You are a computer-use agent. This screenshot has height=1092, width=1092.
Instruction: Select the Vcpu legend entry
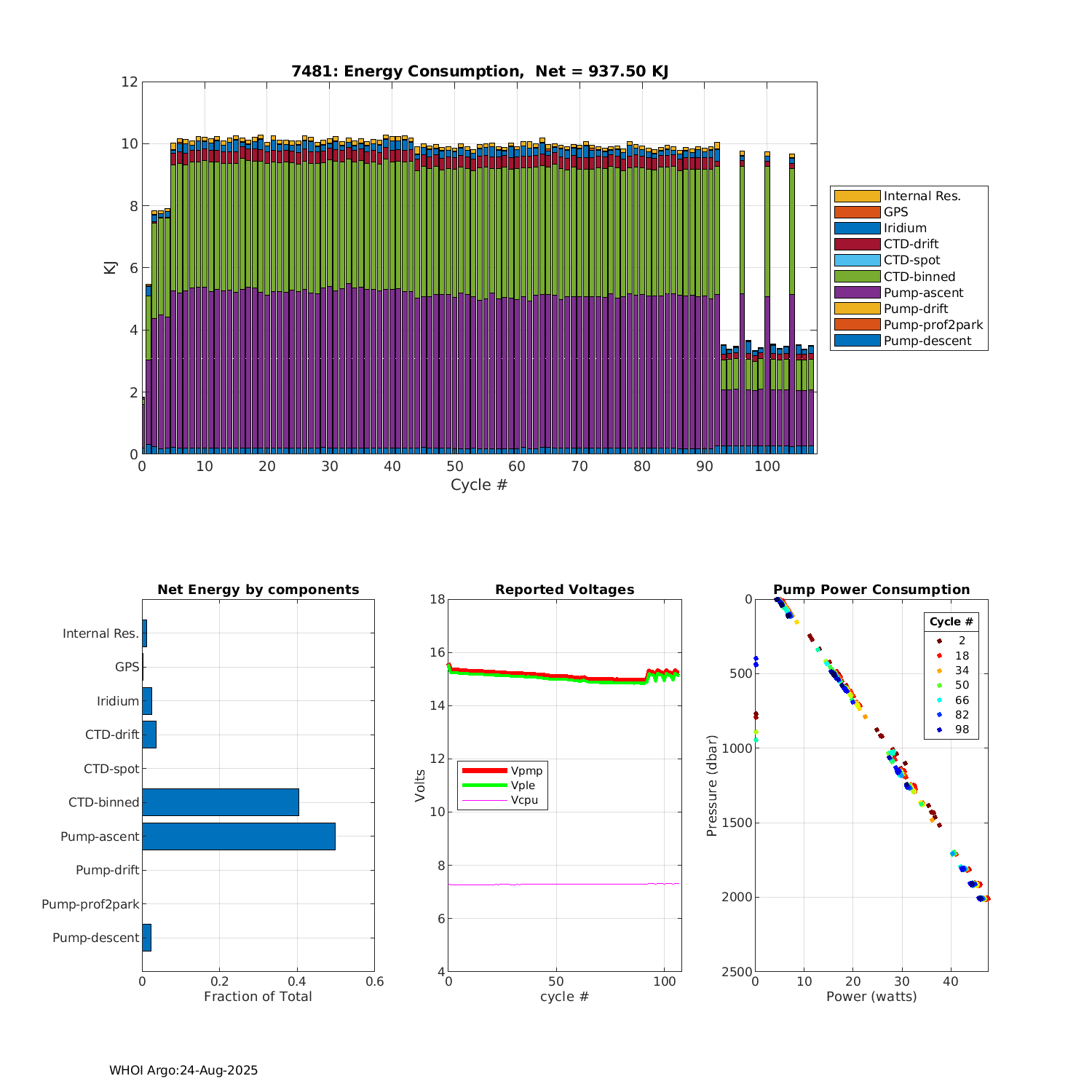tap(502, 800)
